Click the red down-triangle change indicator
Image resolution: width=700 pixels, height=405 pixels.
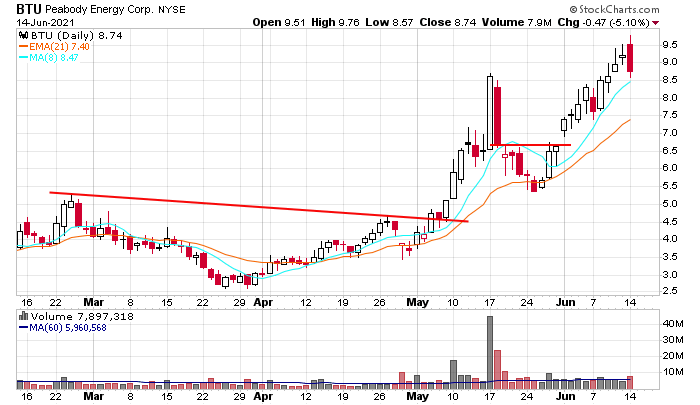pyautogui.click(x=655, y=23)
